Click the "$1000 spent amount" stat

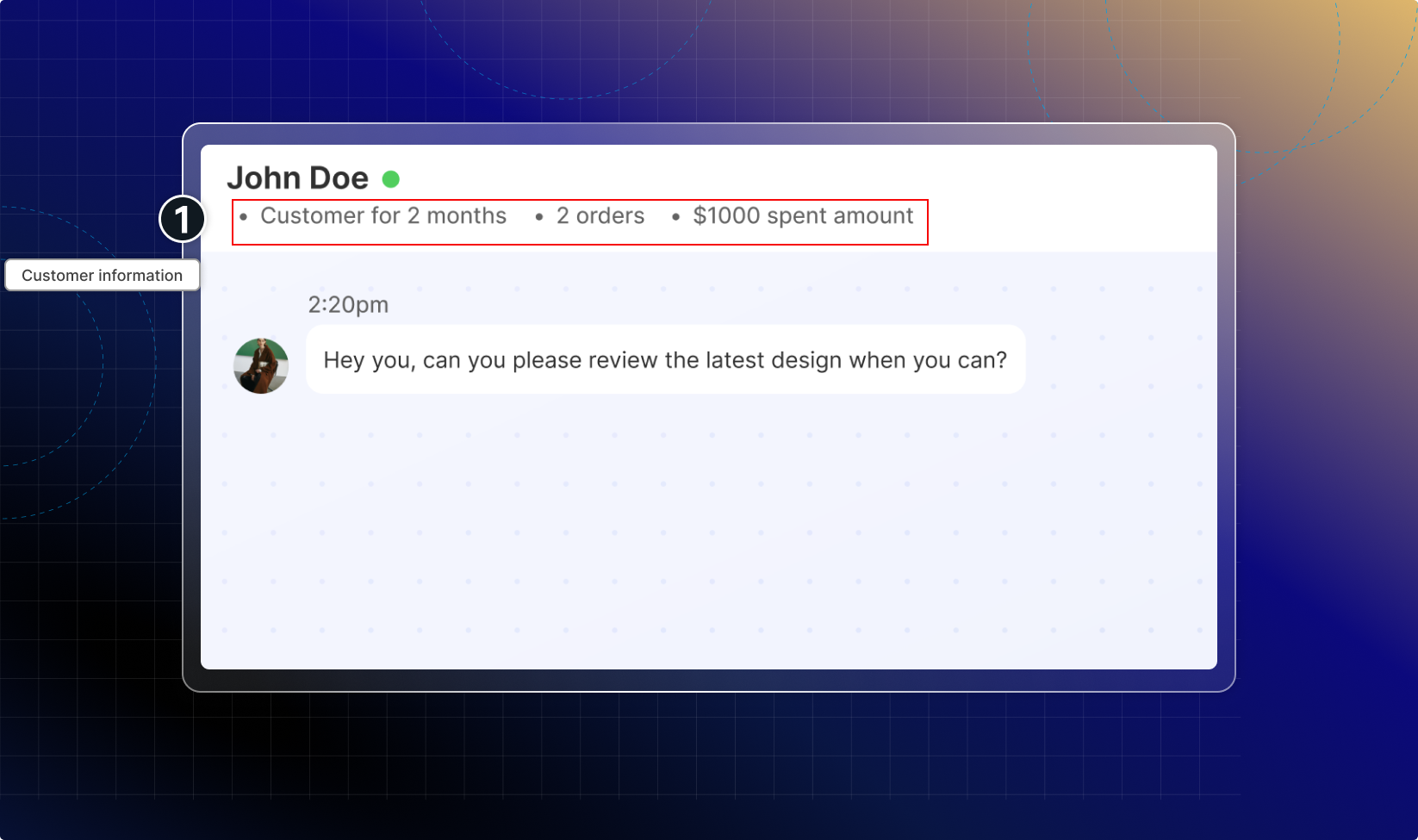click(x=803, y=216)
